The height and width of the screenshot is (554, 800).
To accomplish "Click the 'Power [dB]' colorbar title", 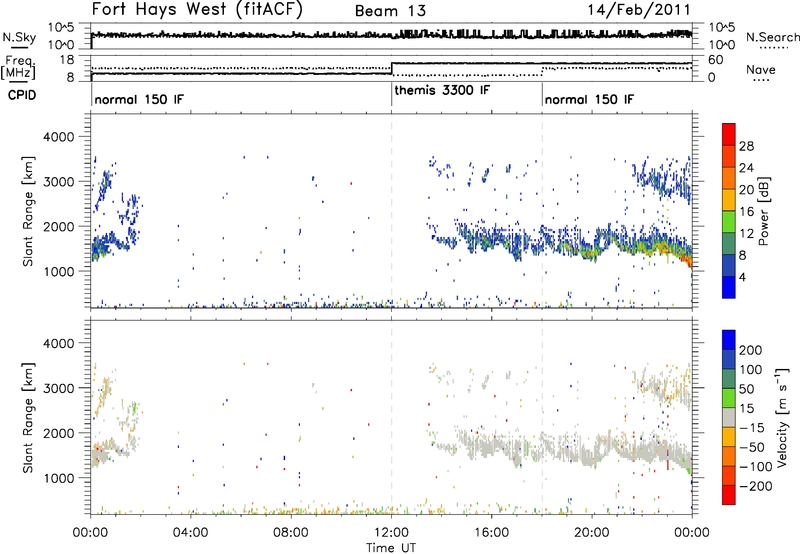I will click(763, 211).
